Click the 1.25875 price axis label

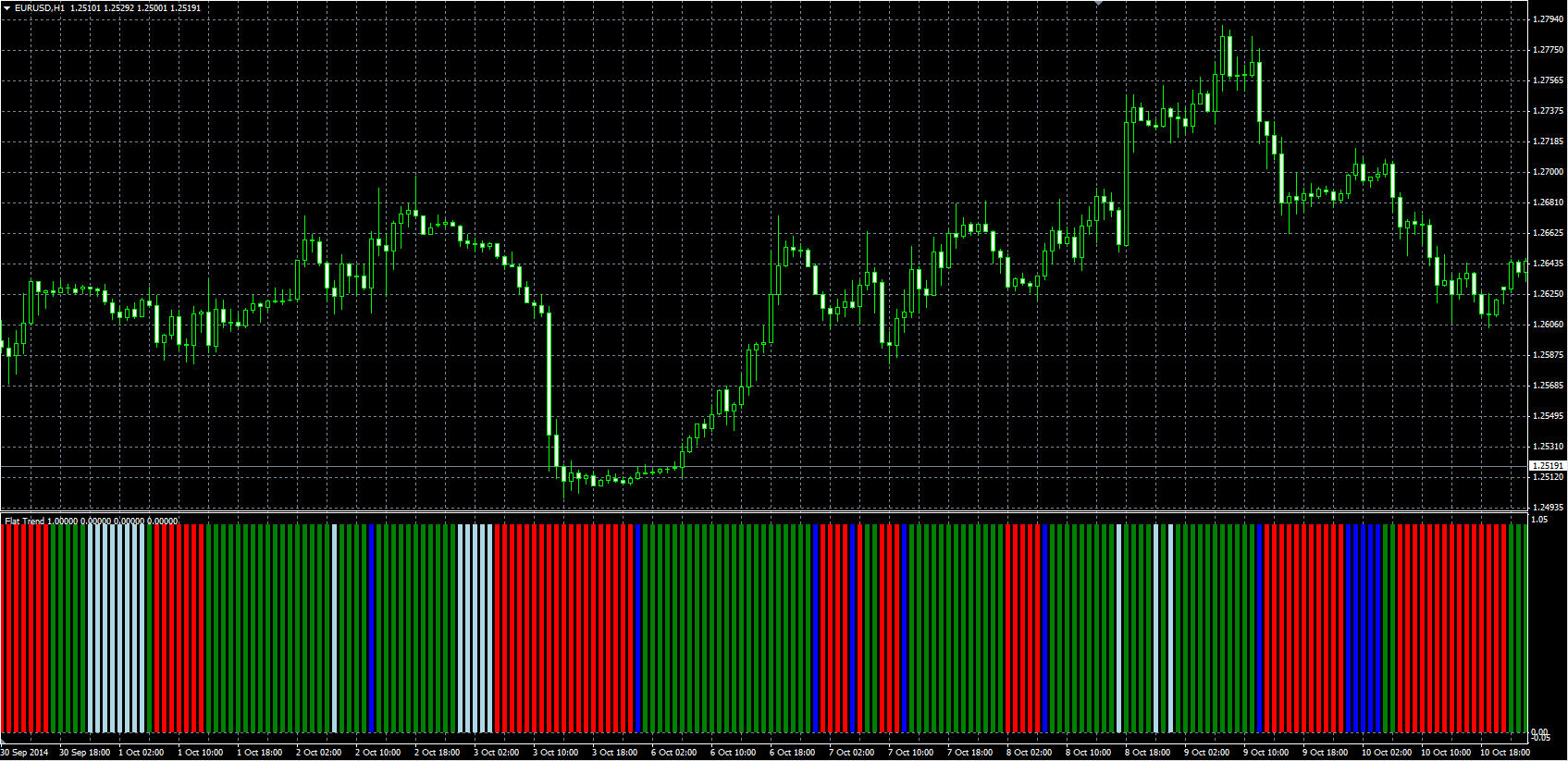[1548, 355]
